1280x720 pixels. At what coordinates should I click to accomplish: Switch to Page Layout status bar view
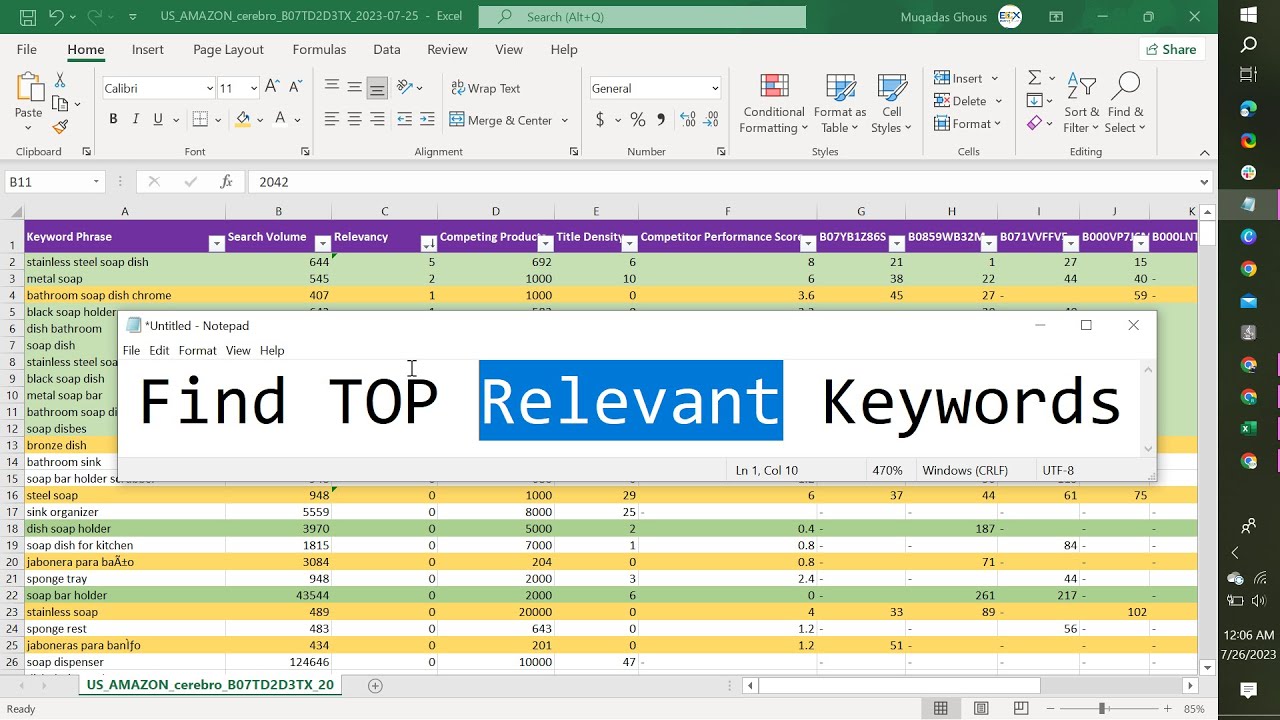click(981, 708)
